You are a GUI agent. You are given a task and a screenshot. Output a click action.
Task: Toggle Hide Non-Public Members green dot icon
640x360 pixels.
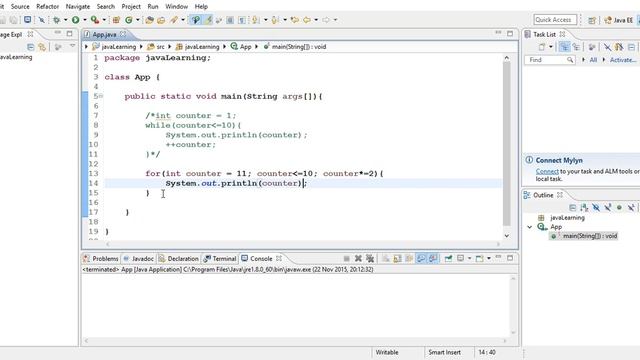pos(619,208)
